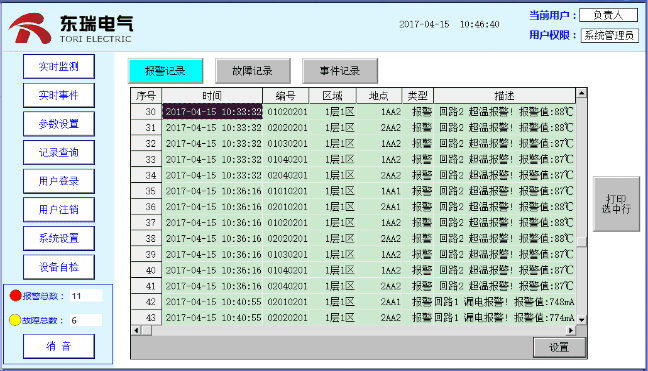Open 参数设置 from the sidebar
This screenshot has height=371, width=648.
point(59,124)
